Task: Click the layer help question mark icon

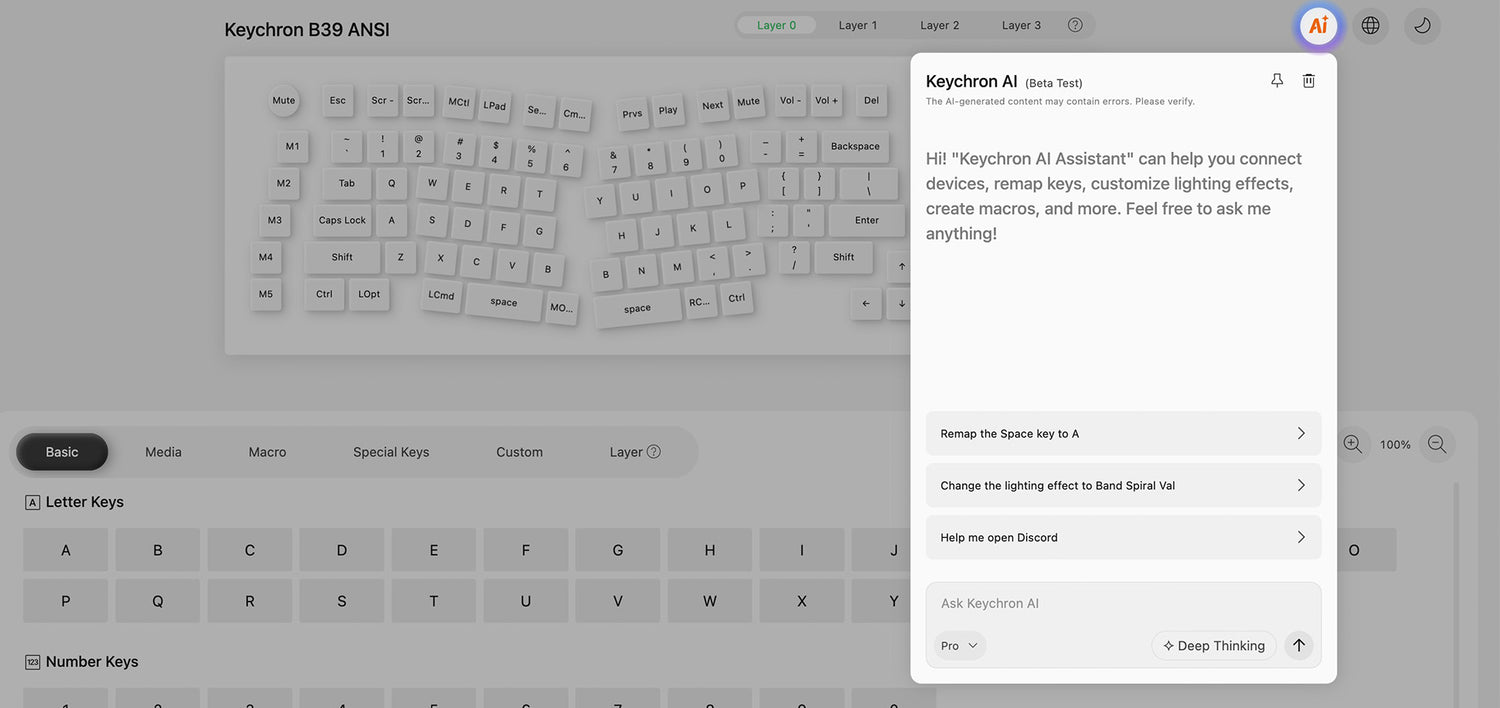Action: point(1075,25)
